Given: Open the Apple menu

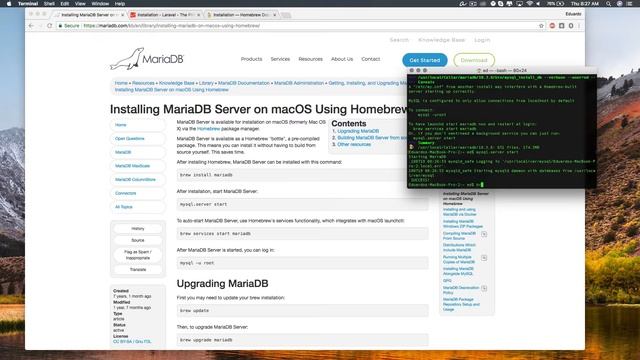Looking at the screenshot, I should click(x=9, y=4).
